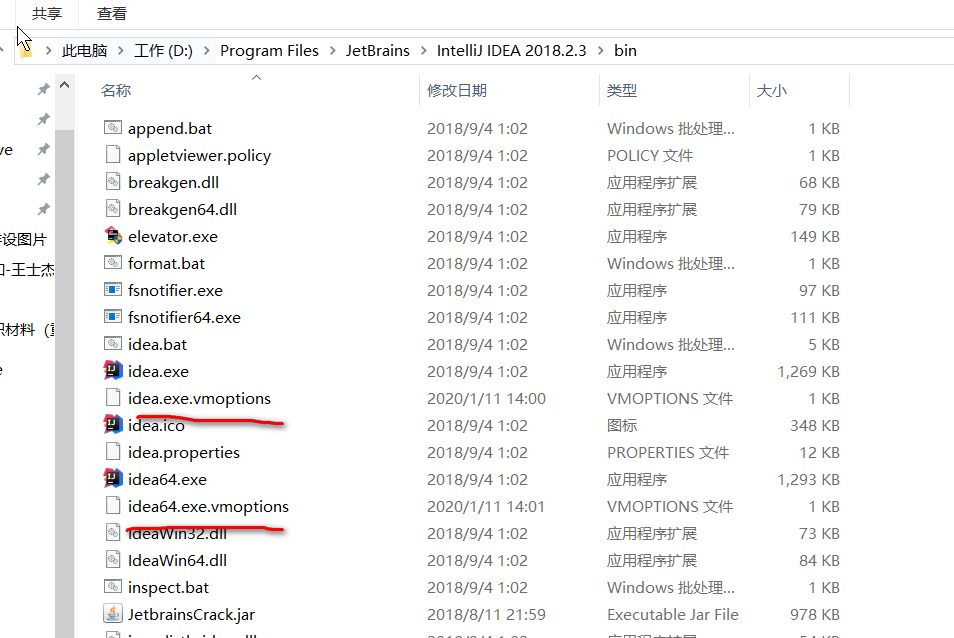Click file name append.bat
The height and width of the screenshot is (638, 954).
pos(170,128)
